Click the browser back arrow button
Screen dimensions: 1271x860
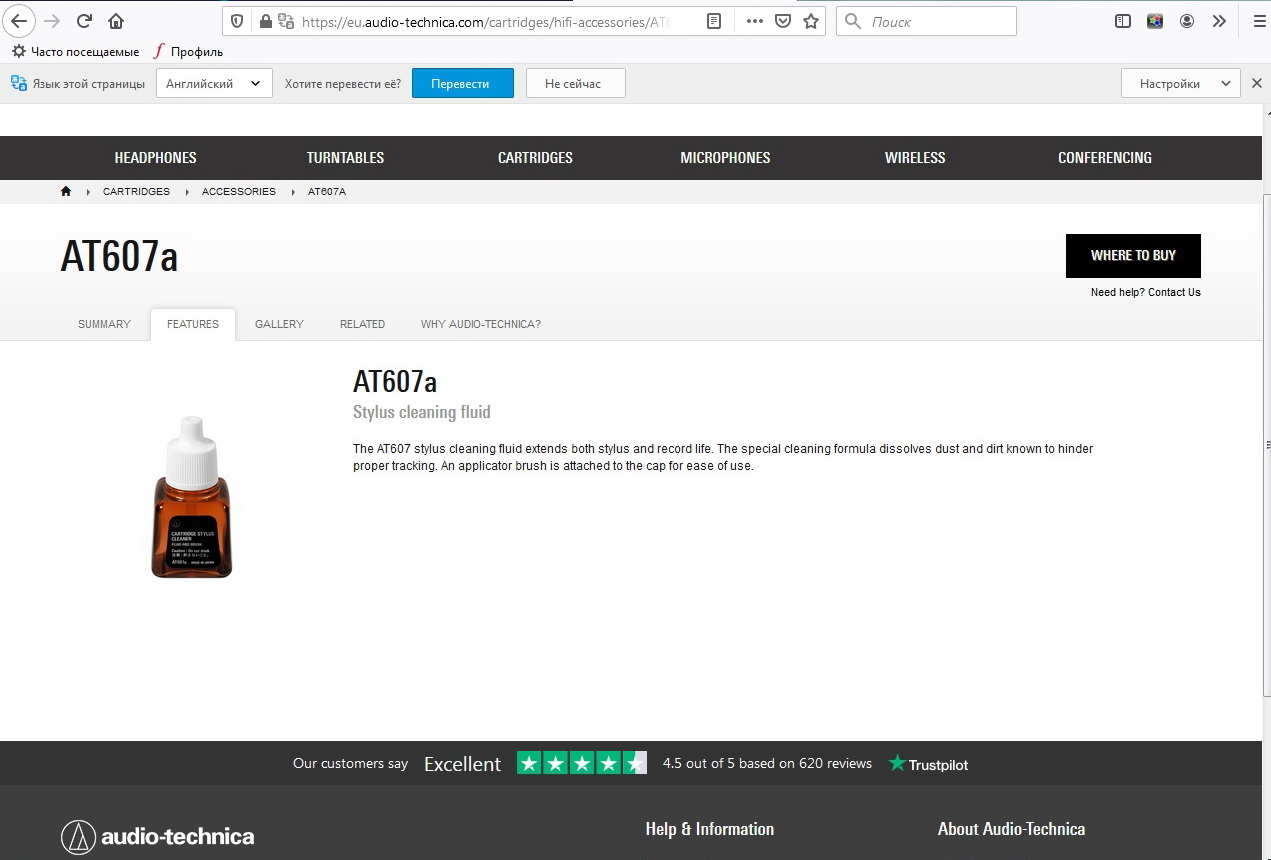pyautogui.click(x=21, y=21)
